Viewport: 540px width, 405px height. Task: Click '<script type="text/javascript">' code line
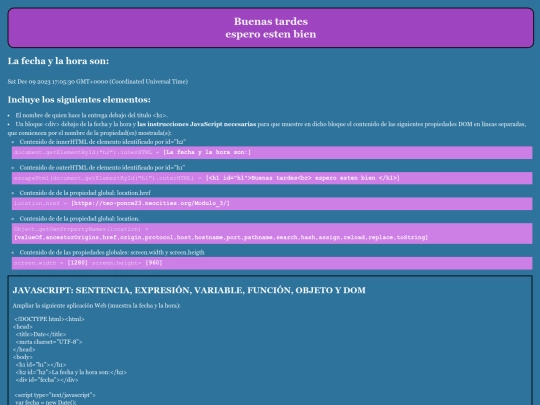(55, 395)
